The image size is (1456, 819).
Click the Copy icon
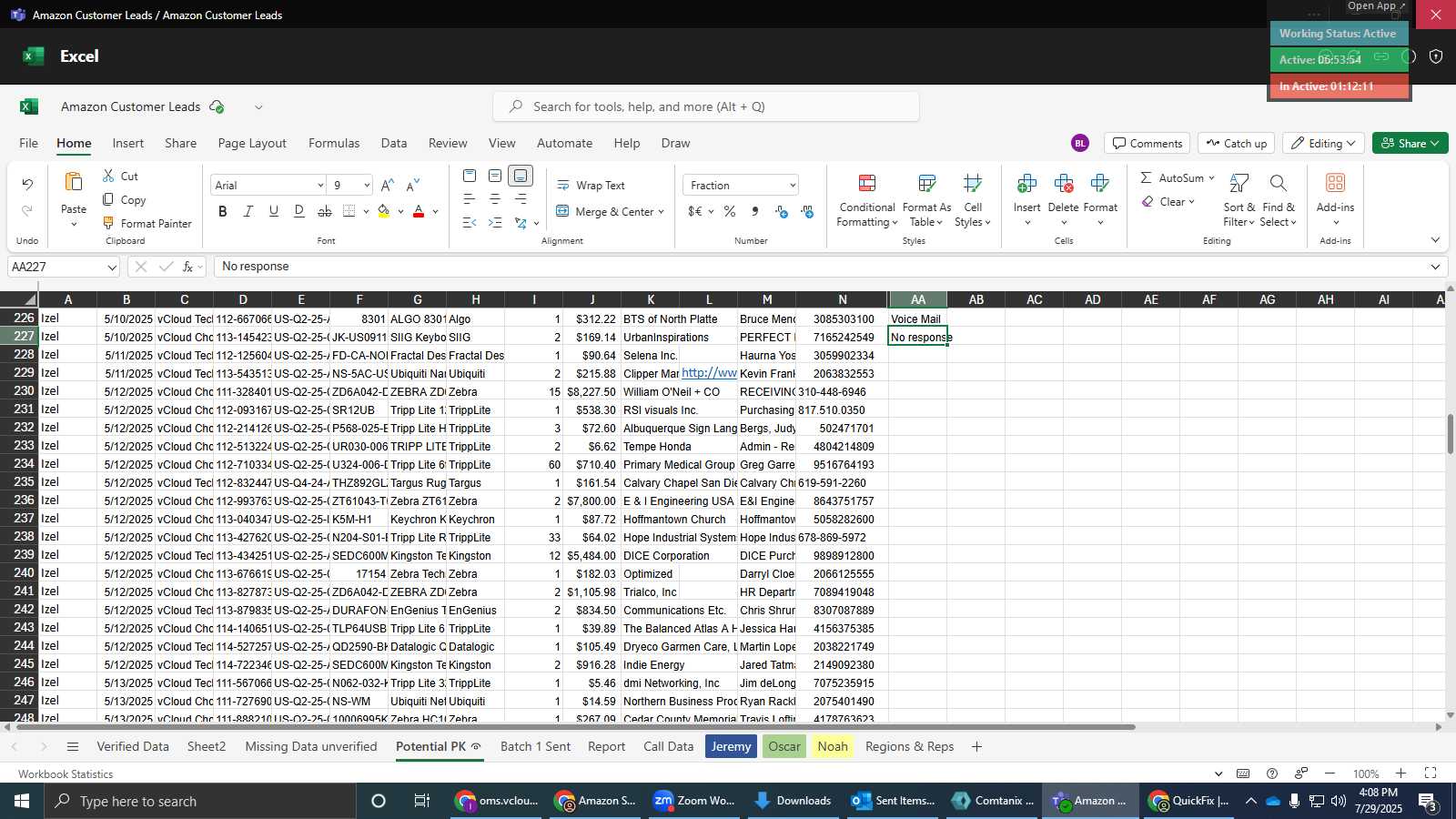point(108,199)
